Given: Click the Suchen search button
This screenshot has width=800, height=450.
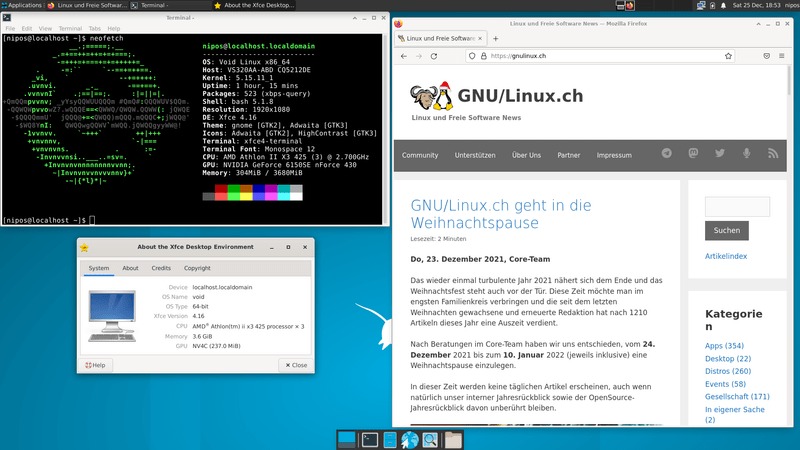Looking at the screenshot, I should tap(727, 231).
